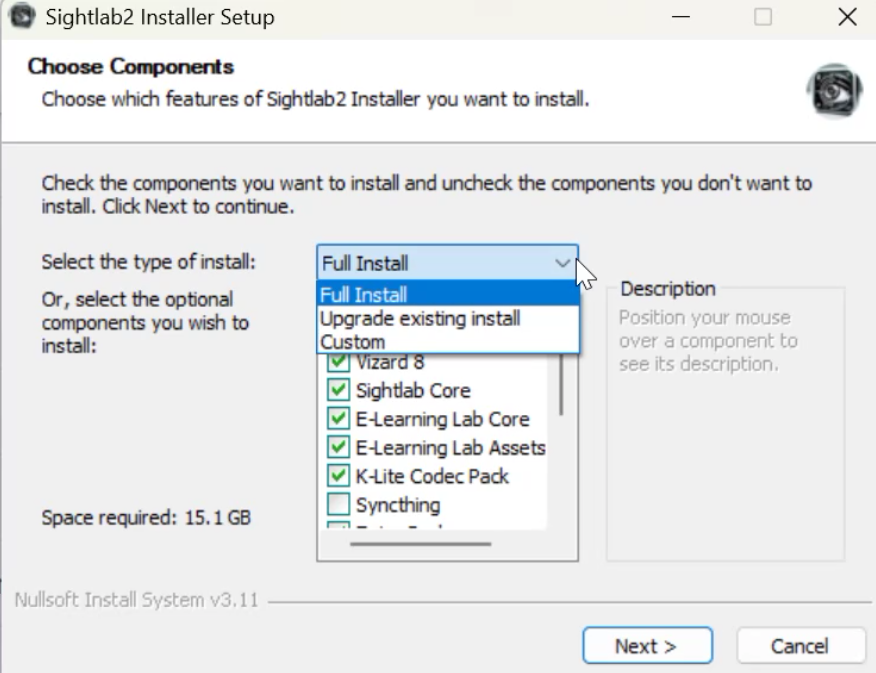876x673 pixels.
Task: Collapse the install type dropdown arrow
Action: [563, 263]
